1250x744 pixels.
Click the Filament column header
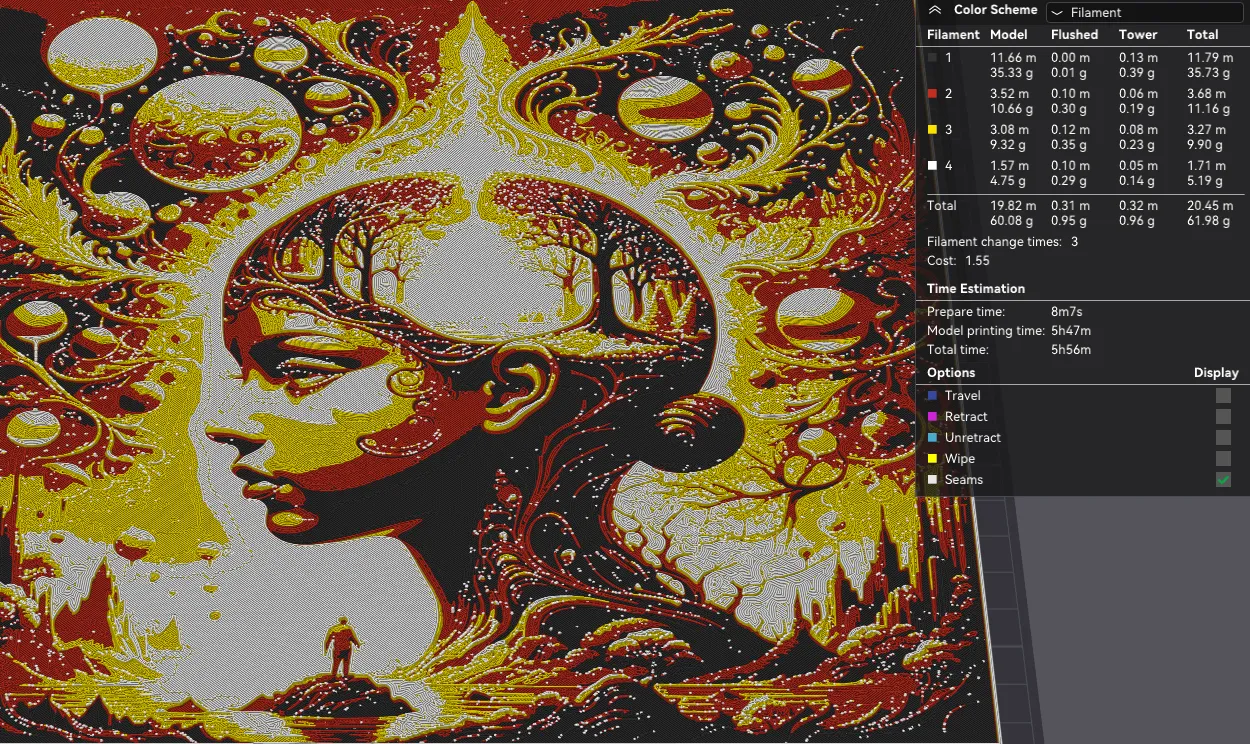click(x=953, y=34)
